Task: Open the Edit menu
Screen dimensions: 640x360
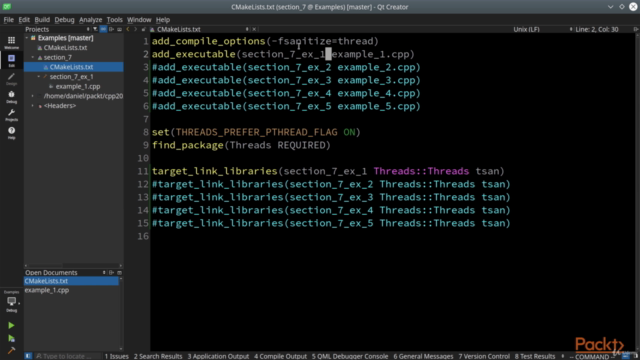Action: [24, 20]
